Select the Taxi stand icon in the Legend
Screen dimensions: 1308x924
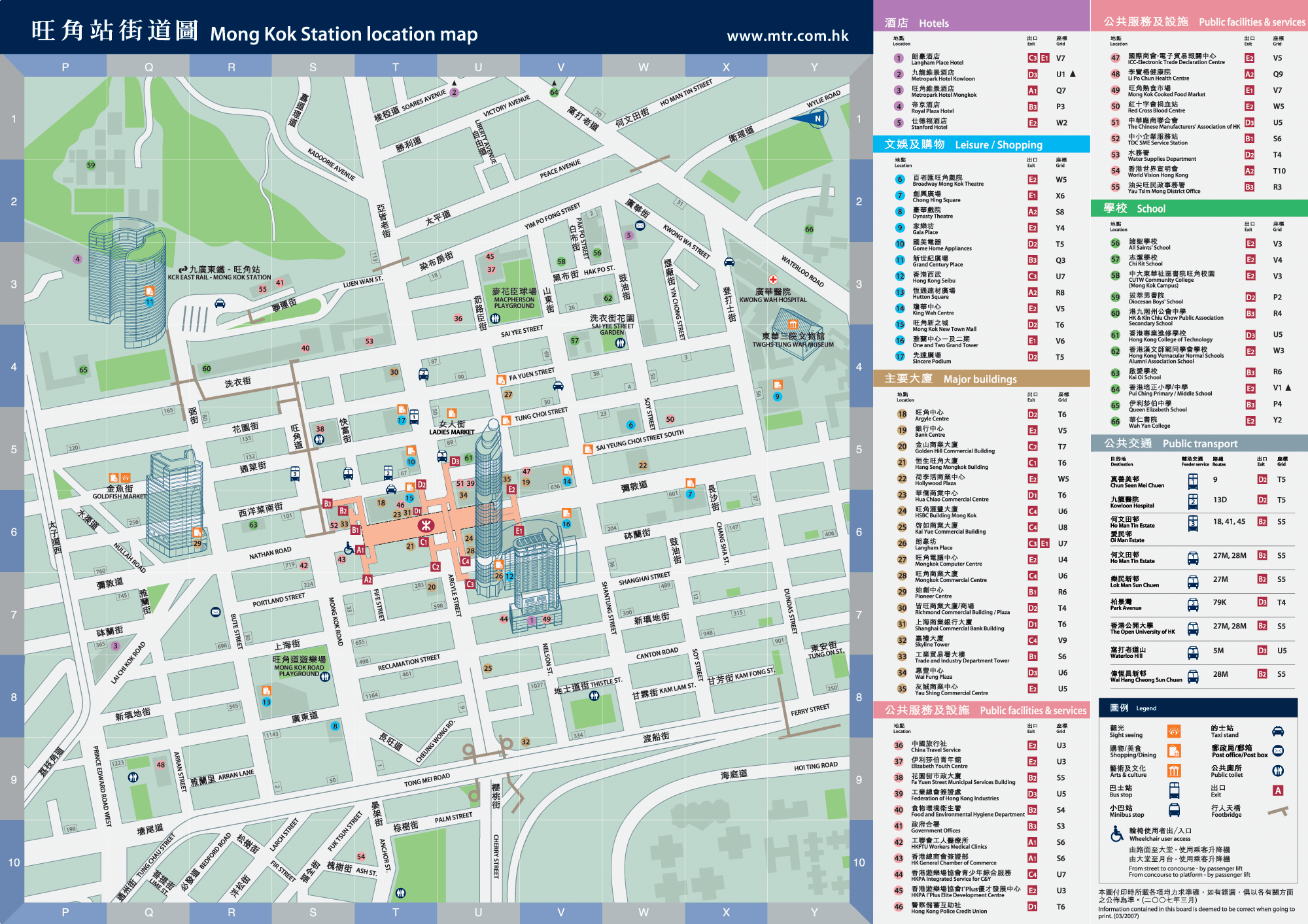[1278, 731]
